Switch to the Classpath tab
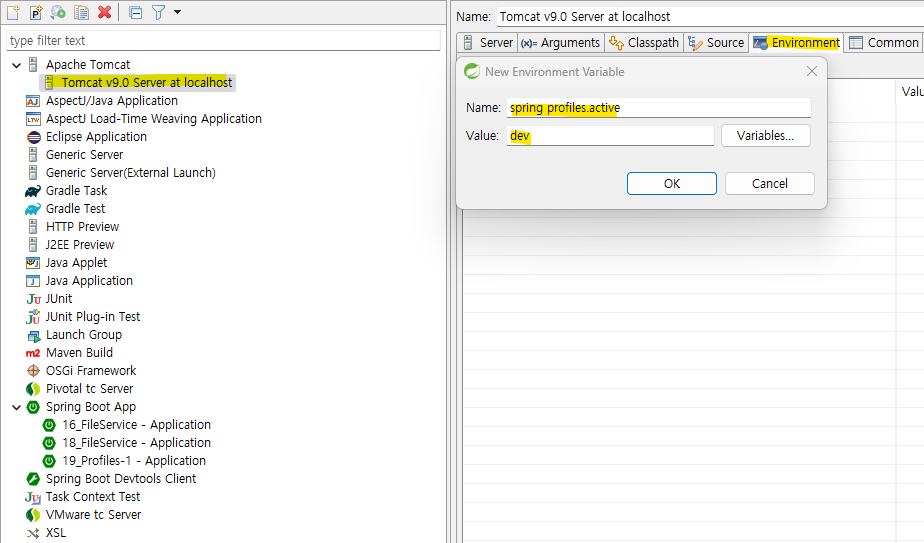Image resolution: width=924 pixels, height=543 pixels. point(644,42)
